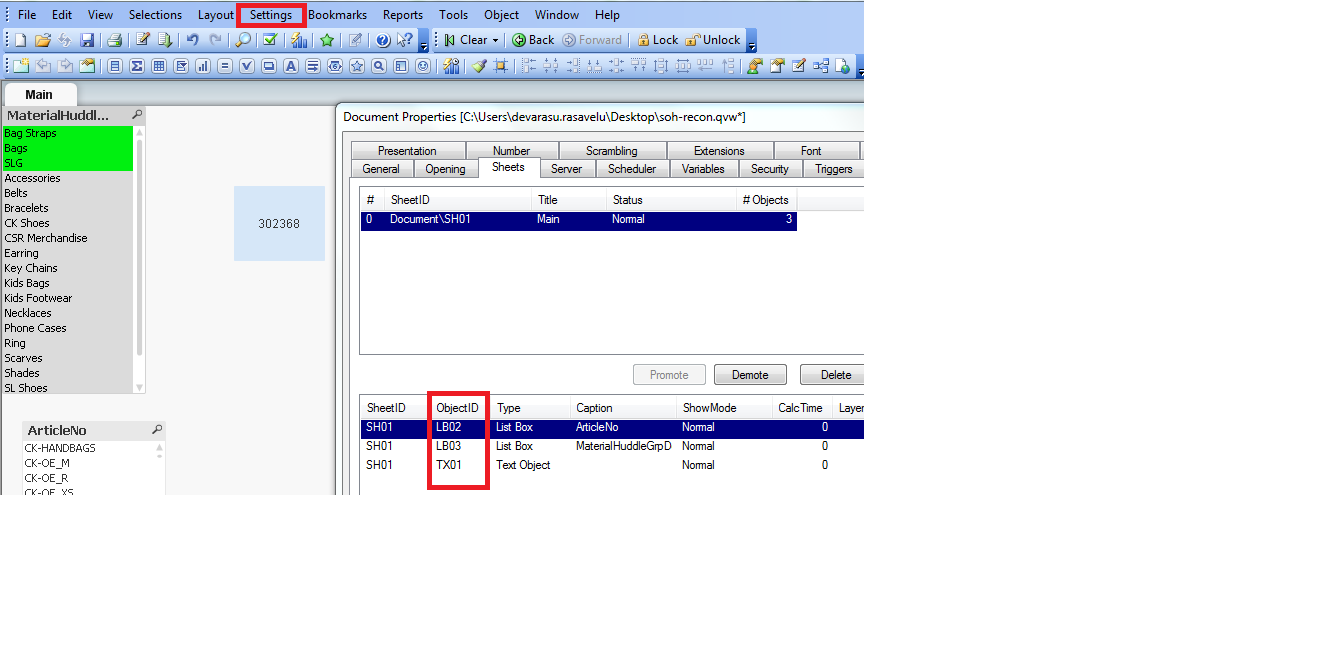1318x650 pixels.
Task: Switch to the General tab
Action: [381, 169]
